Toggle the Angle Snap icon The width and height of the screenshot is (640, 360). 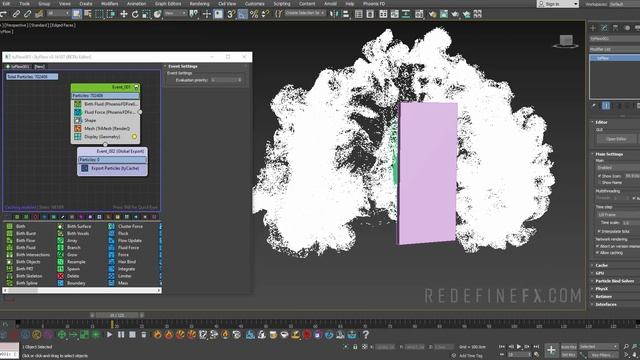point(242,14)
